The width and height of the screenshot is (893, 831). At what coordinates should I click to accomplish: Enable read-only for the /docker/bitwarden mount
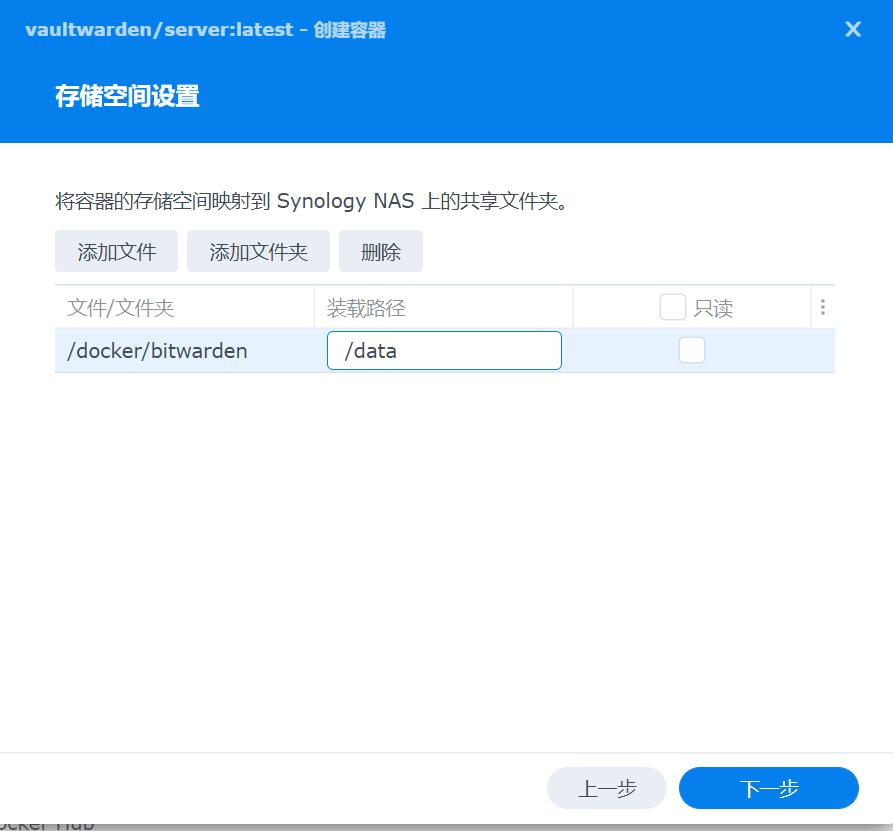[x=691, y=350]
